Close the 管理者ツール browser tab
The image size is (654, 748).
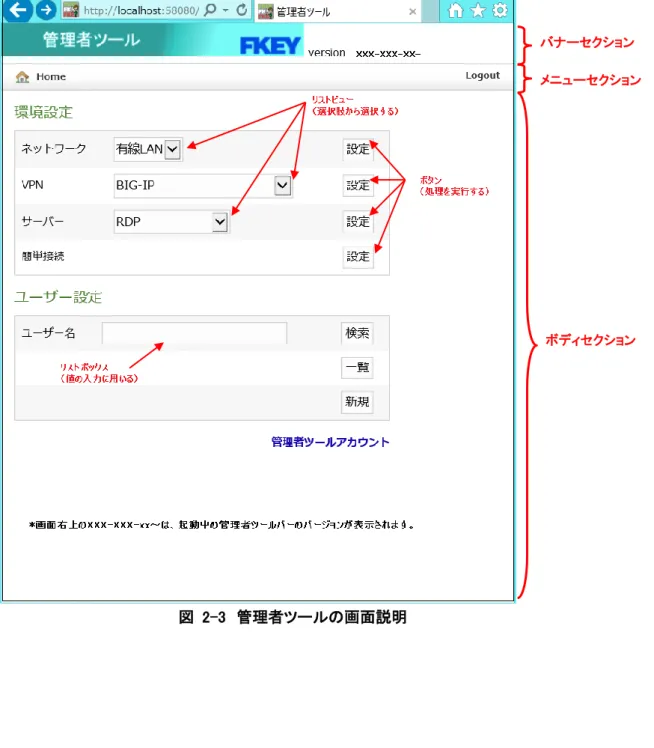413,12
